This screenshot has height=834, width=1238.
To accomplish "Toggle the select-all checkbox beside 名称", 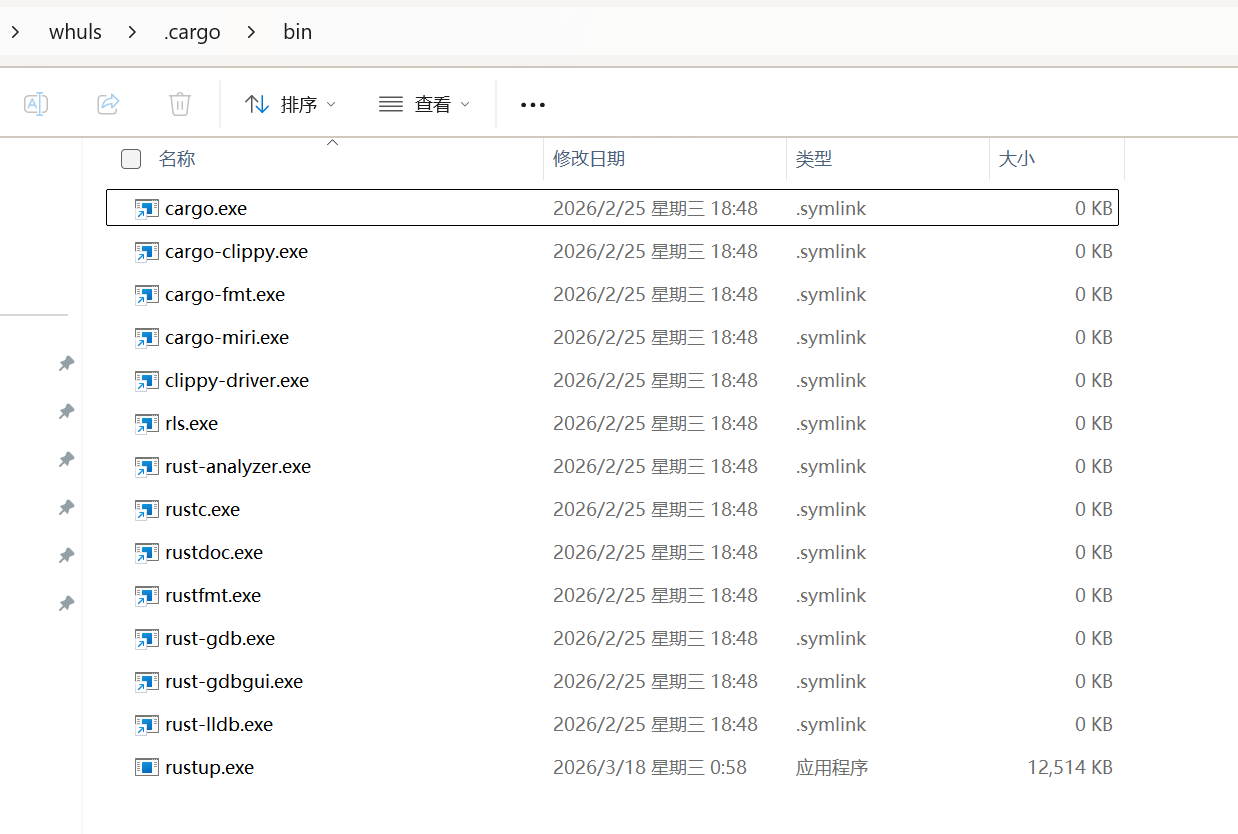I will coord(131,159).
